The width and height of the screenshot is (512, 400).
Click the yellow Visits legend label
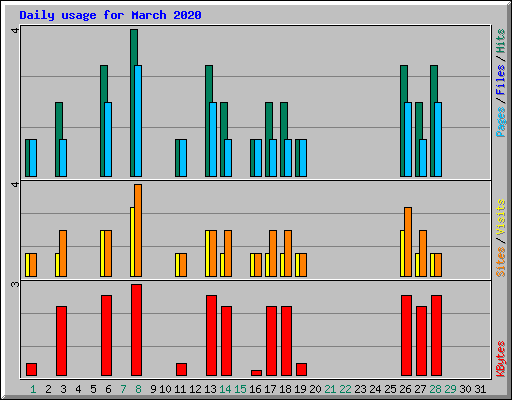(x=500, y=217)
